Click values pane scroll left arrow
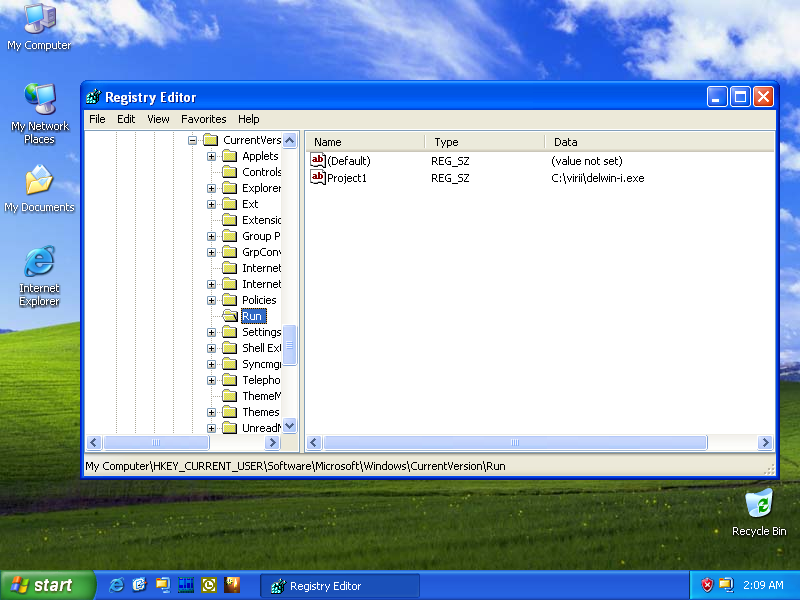The width and height of the screenshot is (800, 600). tap(314, 442)
